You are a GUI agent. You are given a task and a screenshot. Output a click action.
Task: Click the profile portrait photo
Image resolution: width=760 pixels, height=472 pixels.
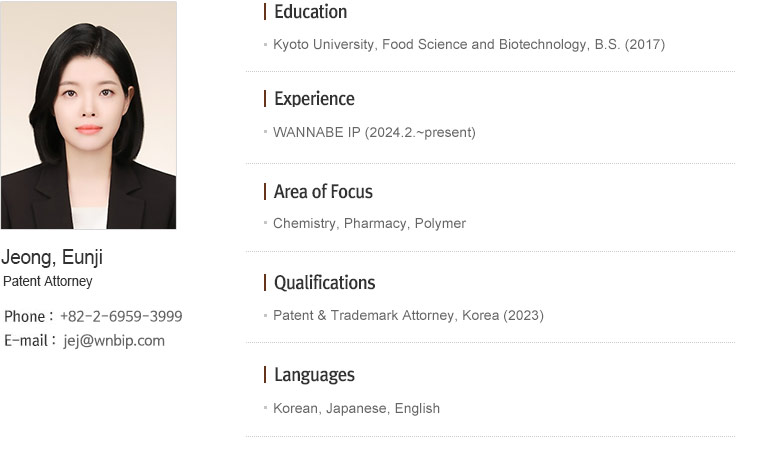(89, 115)
